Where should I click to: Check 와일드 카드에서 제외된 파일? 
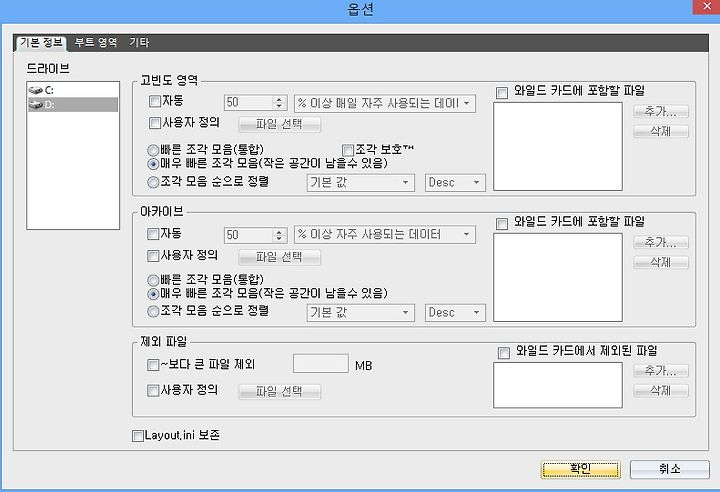[x=504, y=353]
